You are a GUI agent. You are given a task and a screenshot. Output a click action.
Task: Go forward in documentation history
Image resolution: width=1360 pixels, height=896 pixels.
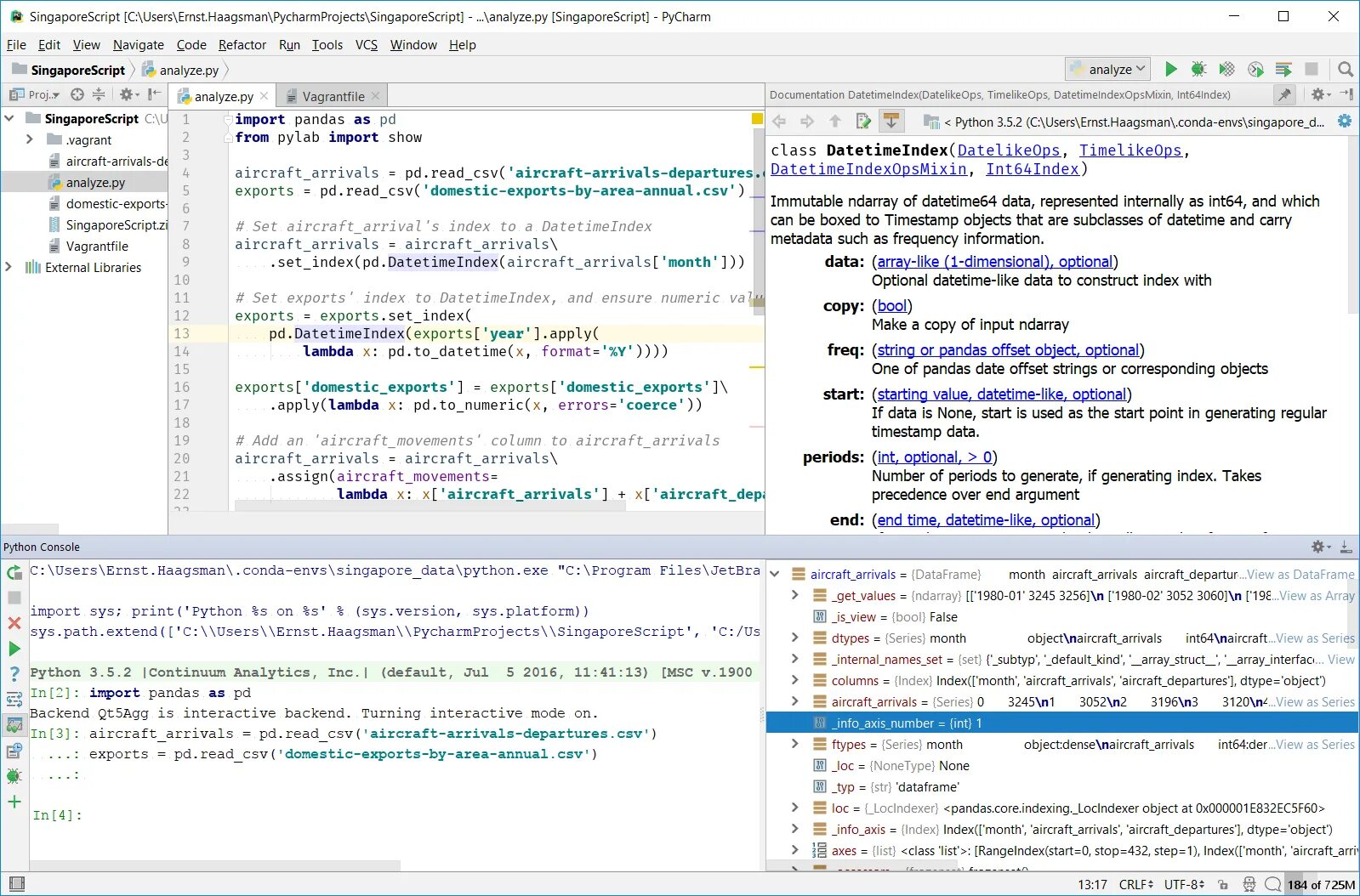807,122
